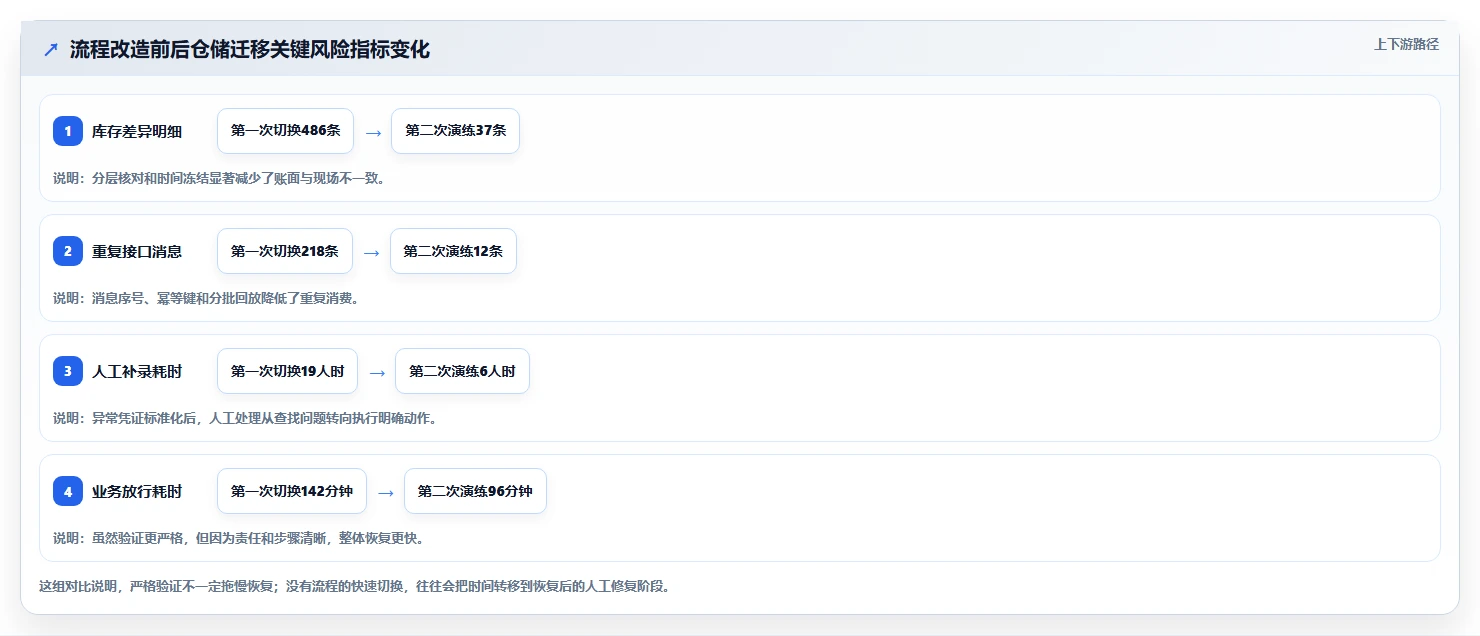This screenshot has height=636, width=1480.
Task: Click the note starting 虽然验证更严格
Action: (x=239, y=538)
